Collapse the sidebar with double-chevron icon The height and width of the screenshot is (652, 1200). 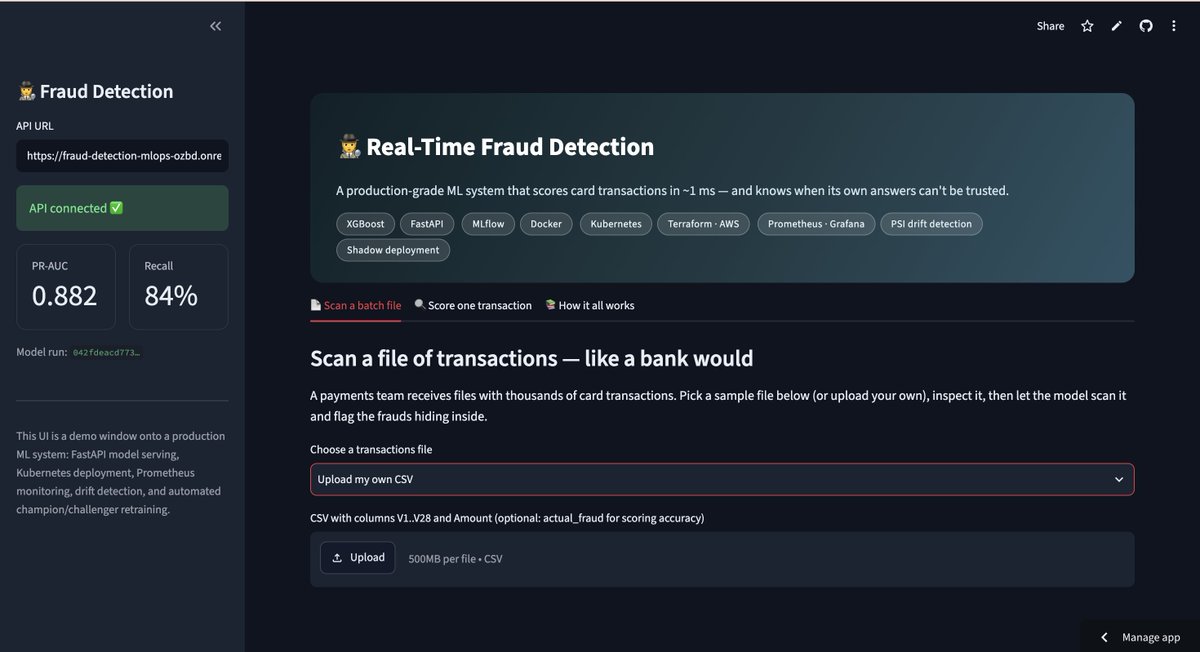click(215, 26)
